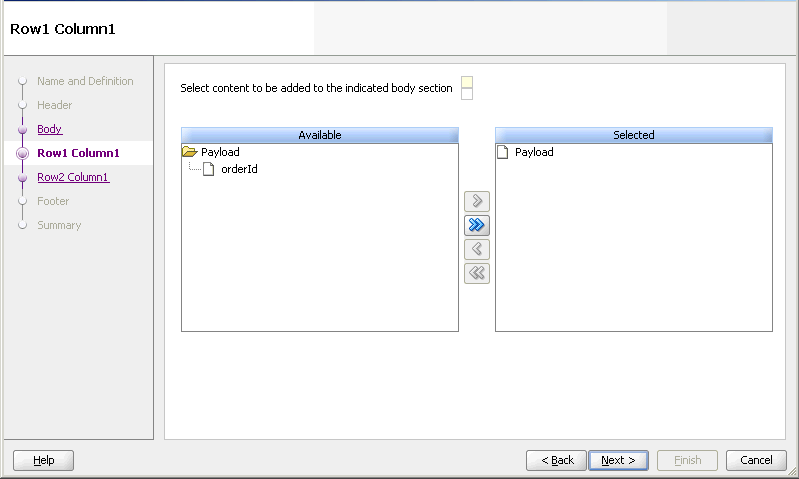Open the Help button
Screen dimensions: 799x479
coord(43,460)
